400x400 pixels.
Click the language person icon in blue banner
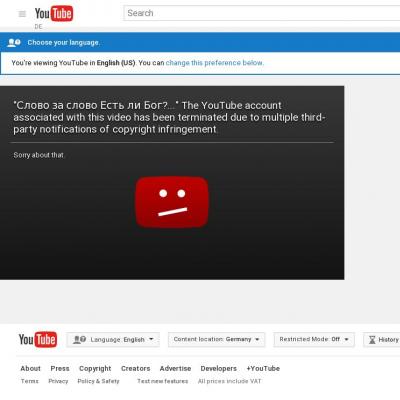[14, 43]
